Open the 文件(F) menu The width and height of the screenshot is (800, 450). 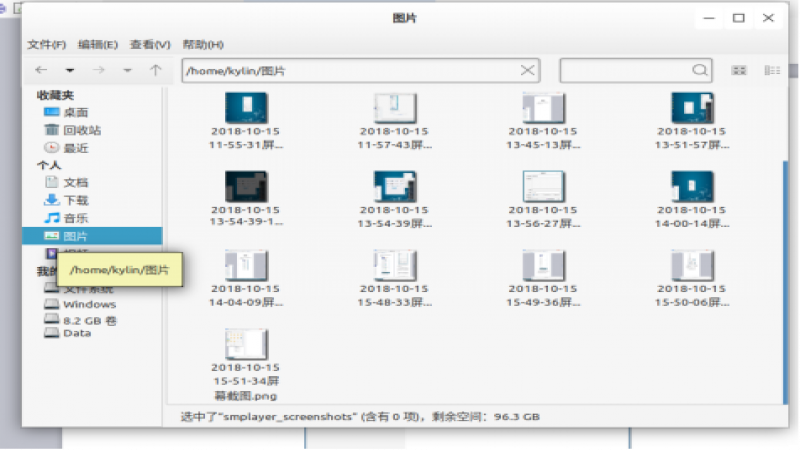[46, 45]
